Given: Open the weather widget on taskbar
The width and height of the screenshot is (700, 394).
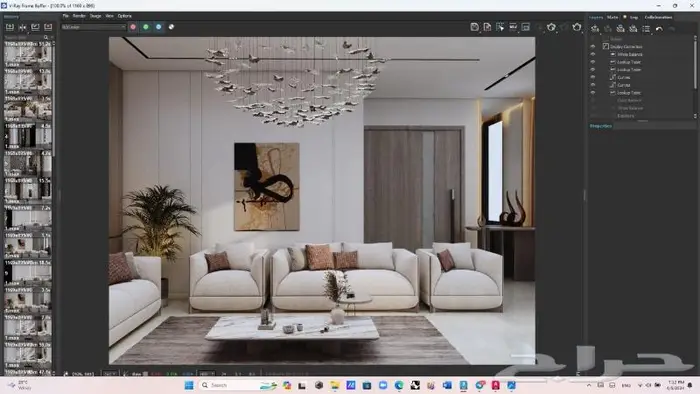Looking at the screenshot, I should click(20, 385).
